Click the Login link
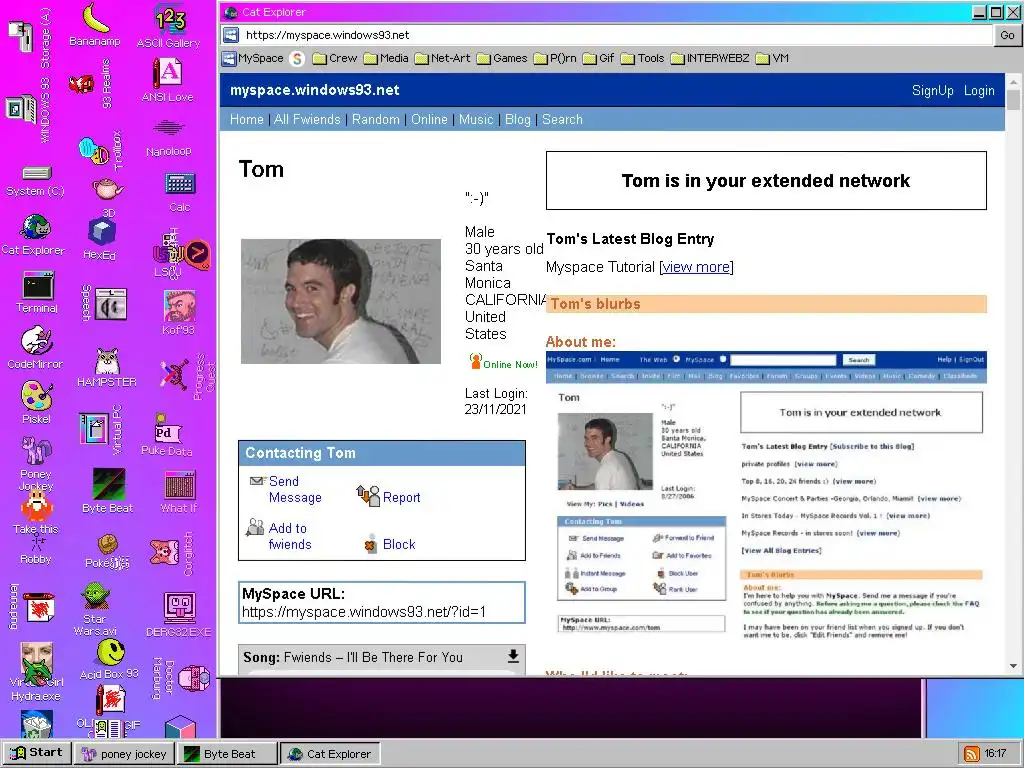Viewport: 1024px width, 768px height. (979, 91)
